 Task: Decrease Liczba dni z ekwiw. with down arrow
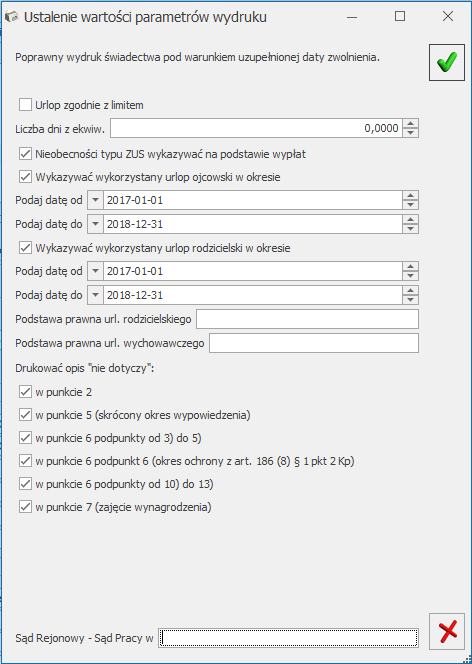tap(410, 133)
